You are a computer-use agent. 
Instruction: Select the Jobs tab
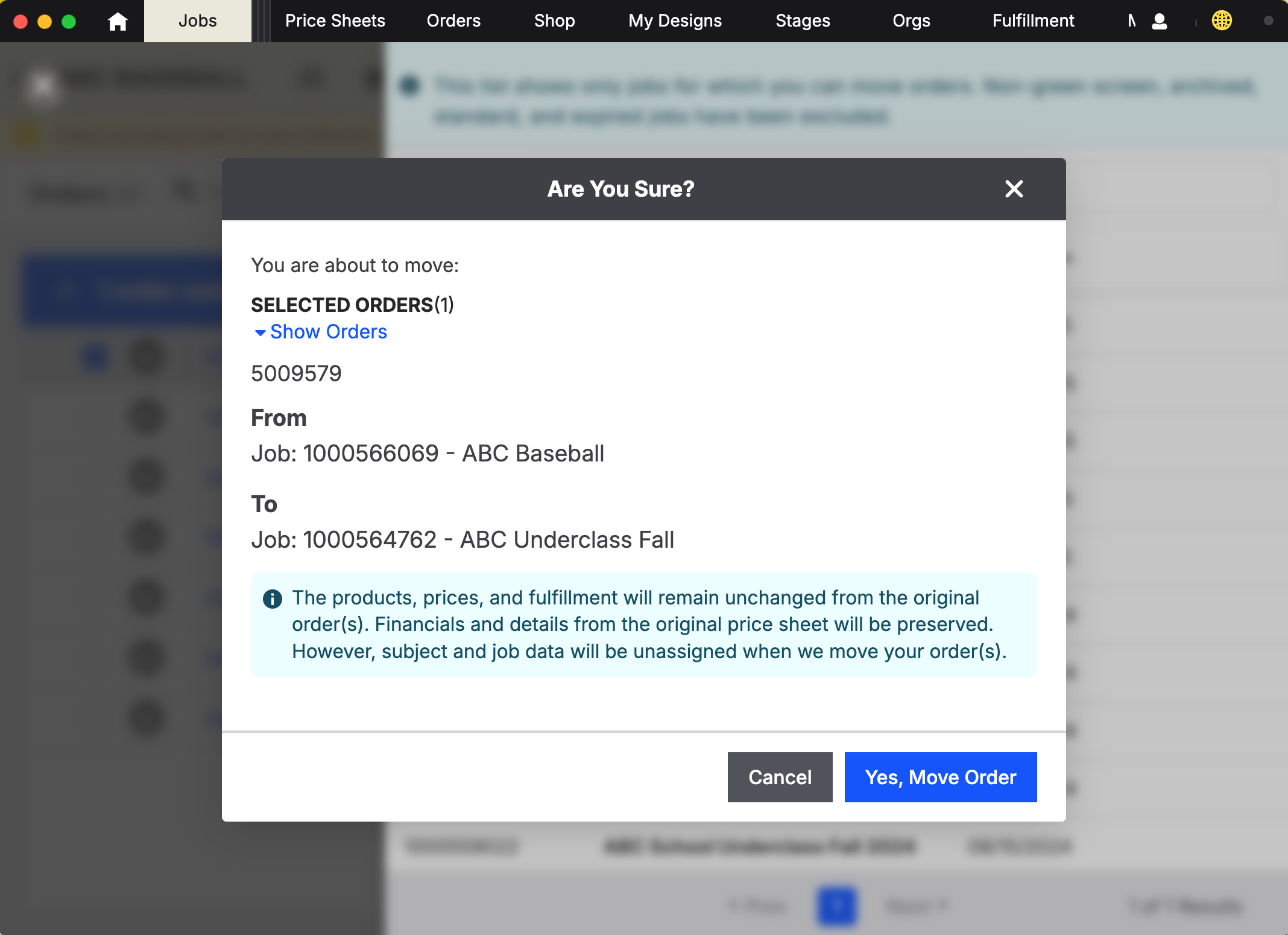pos(197,21)
